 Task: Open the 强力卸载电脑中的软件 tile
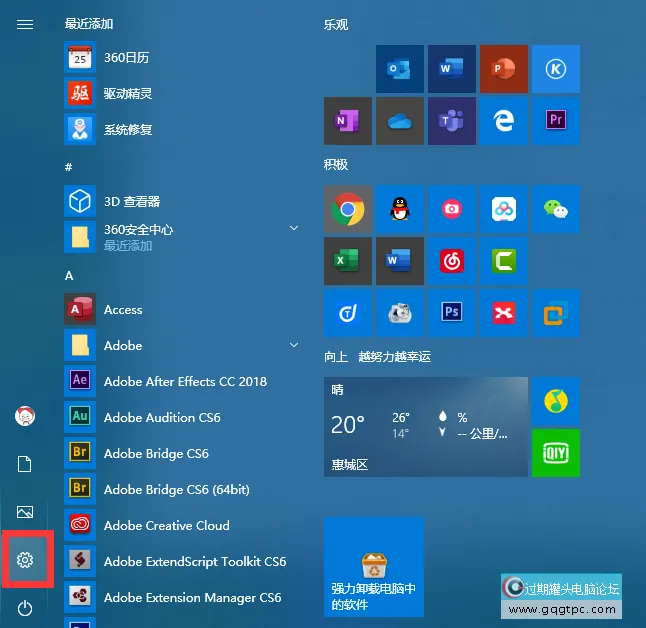tap(374, 567)
